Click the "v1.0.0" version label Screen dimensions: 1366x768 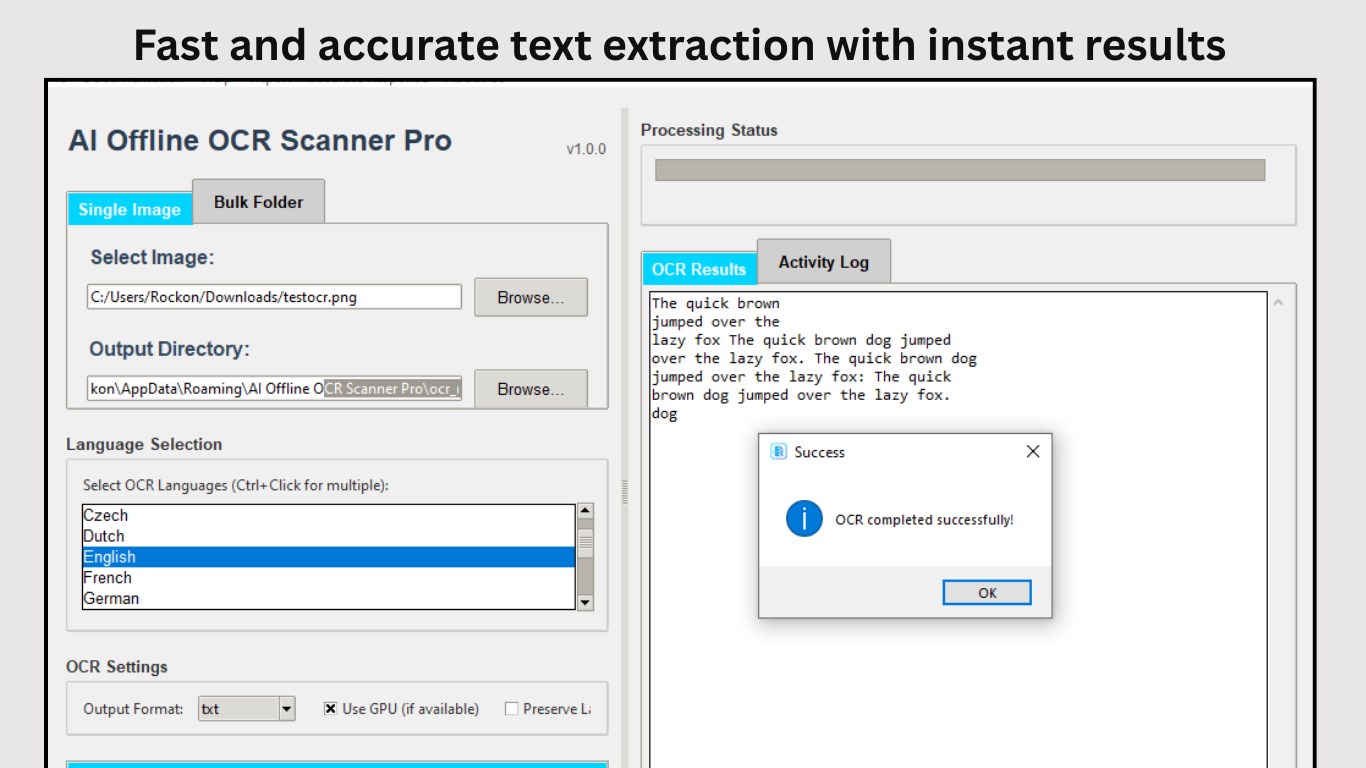click(x=586, y=149)
